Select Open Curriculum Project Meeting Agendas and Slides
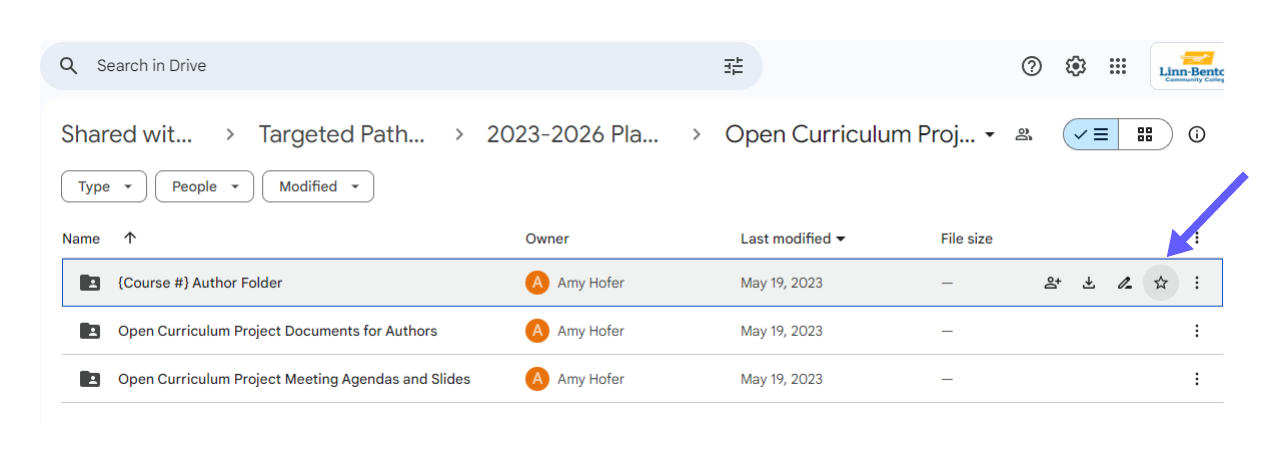This screenshot has width=1287, height=469. (294, 379)
